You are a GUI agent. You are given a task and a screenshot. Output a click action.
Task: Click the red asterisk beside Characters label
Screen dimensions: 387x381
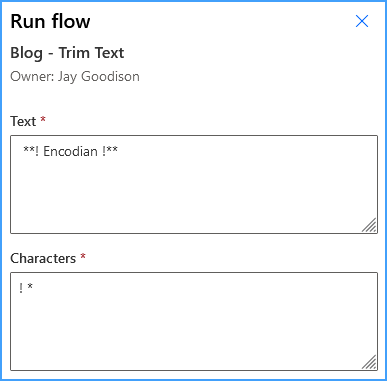click(x=83, y=256)
